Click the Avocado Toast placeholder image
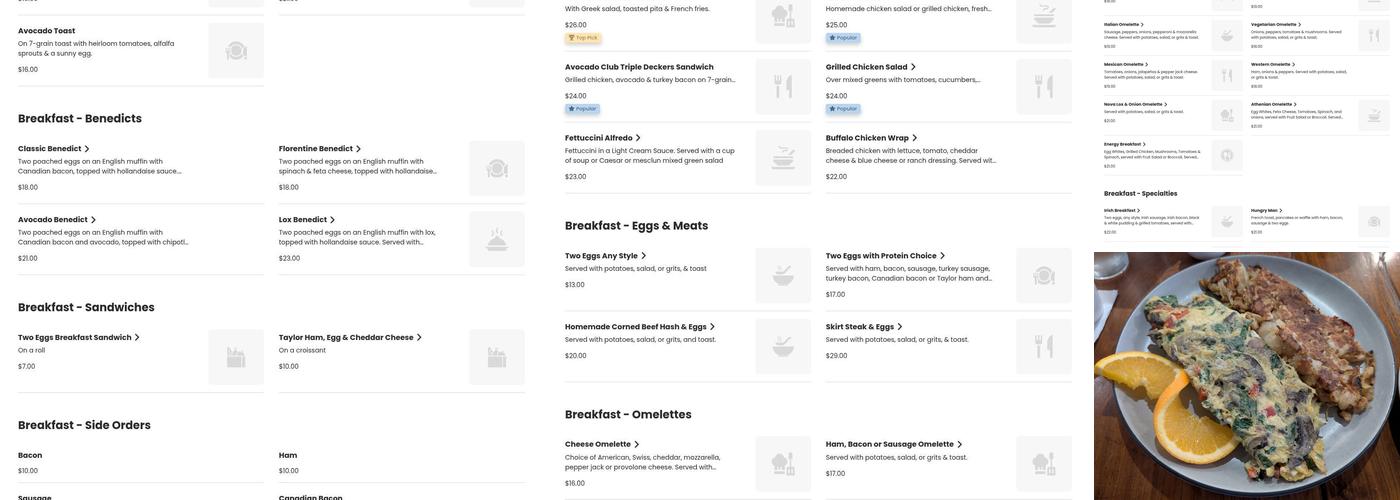The width and height of the screenshot is (1400, 500). click(236, 51)
